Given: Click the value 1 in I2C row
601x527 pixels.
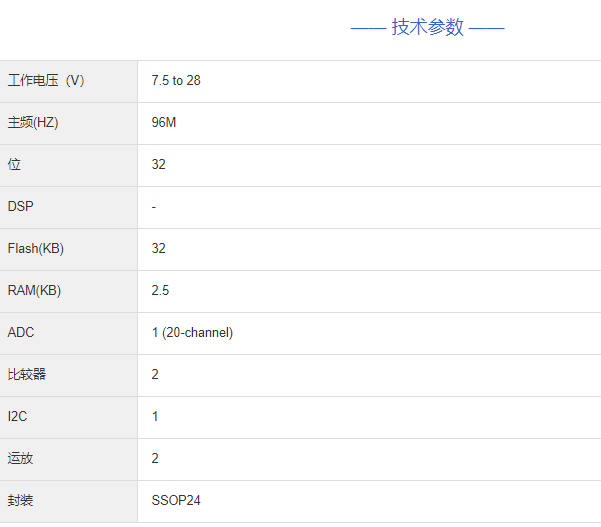Looking at the screenshot, I should tap(155, 416).
